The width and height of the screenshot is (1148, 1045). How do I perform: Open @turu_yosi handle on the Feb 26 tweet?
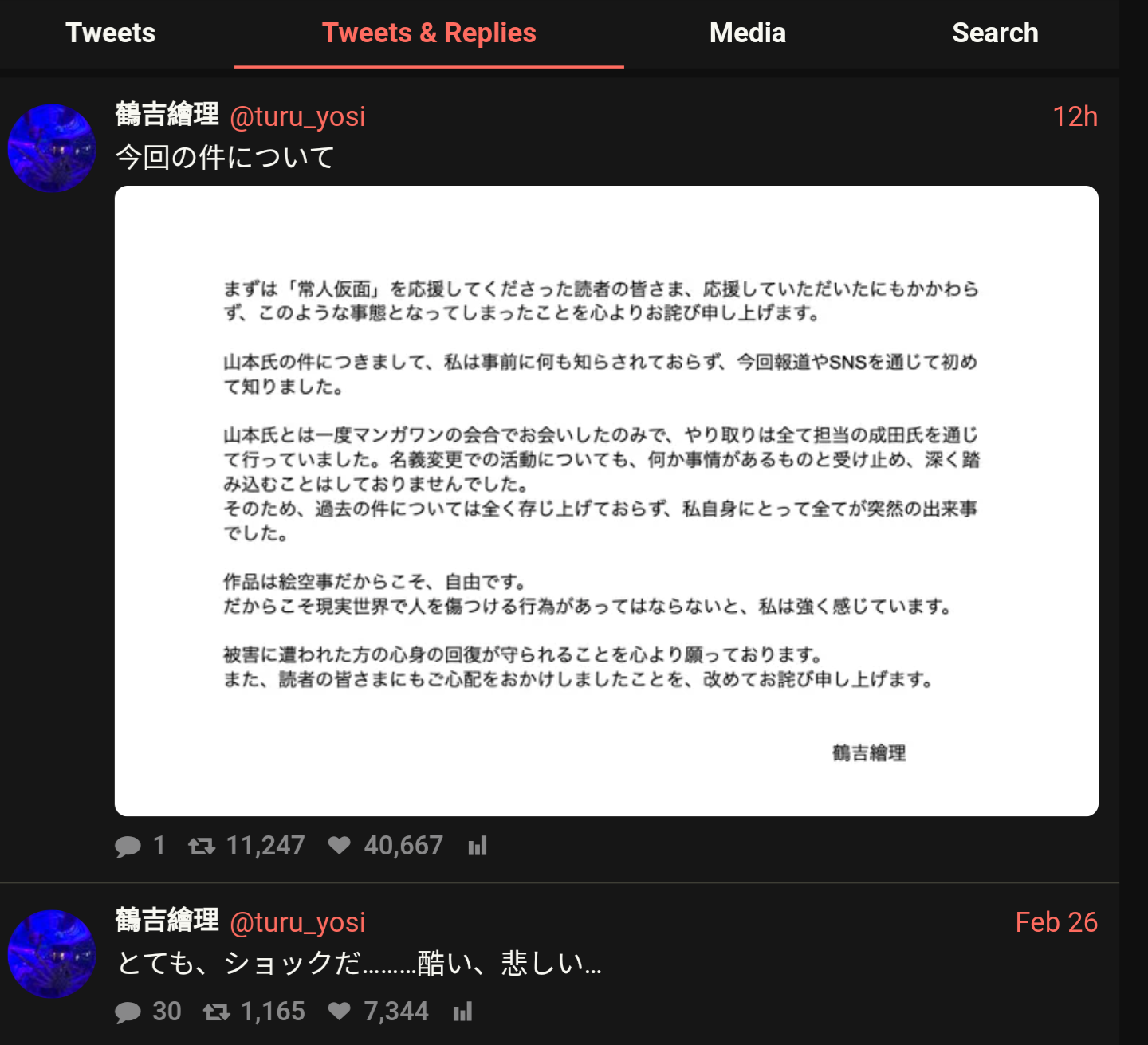click(x=297, y=922)
